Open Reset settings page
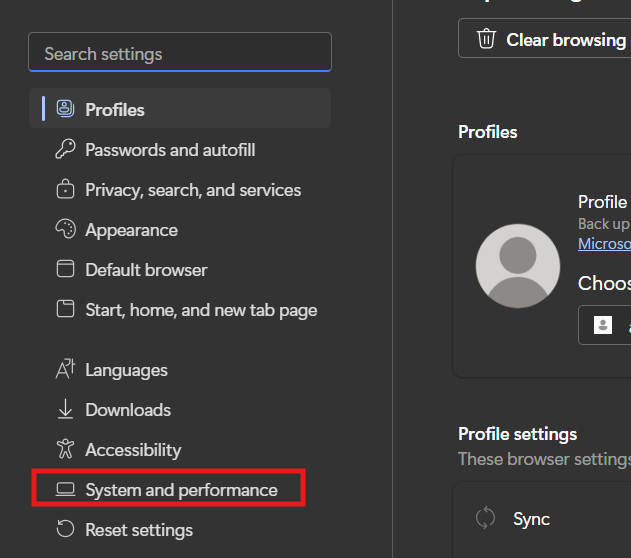Screen dimensions: 631x558 tap(180, 529)
